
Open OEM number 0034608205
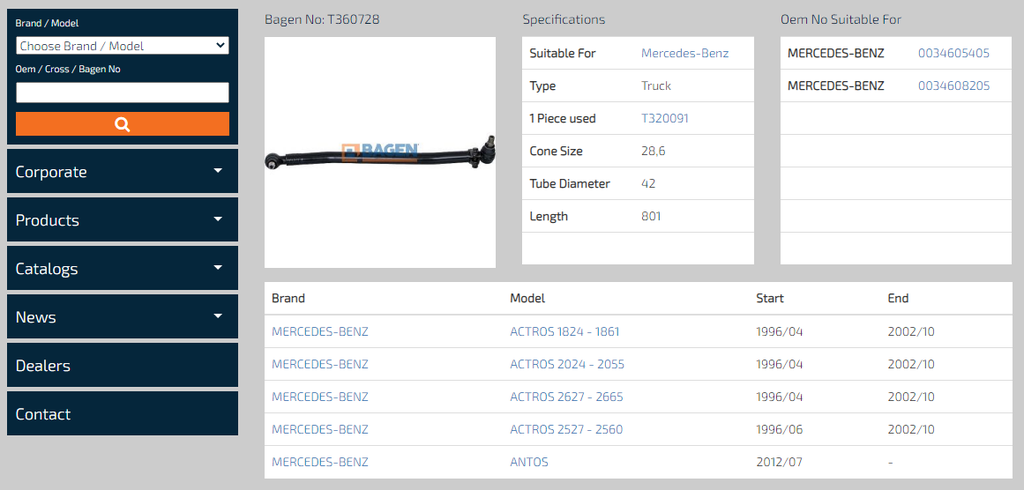tap(953, 86)
